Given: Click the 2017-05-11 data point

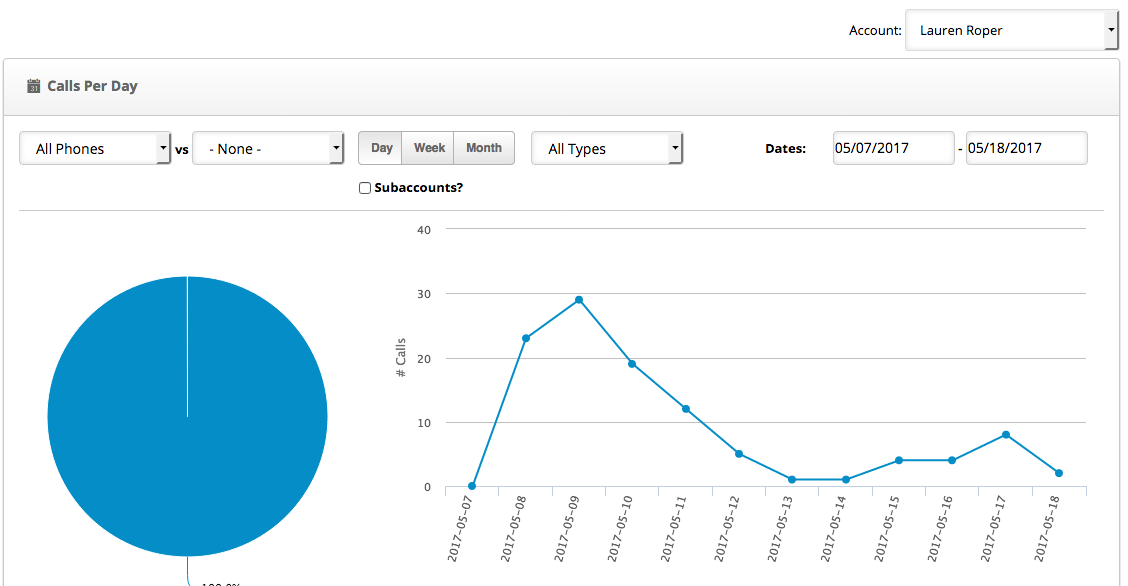Looking at the screenshot, I should (x=686, y=409).
